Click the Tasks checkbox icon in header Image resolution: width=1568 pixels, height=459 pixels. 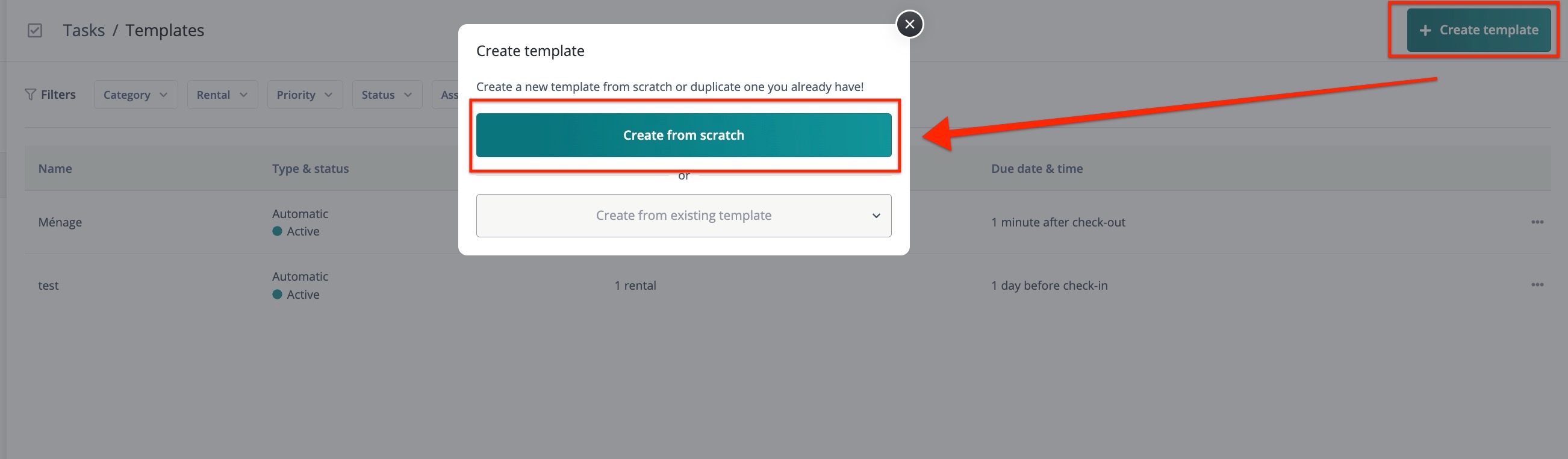35,31
